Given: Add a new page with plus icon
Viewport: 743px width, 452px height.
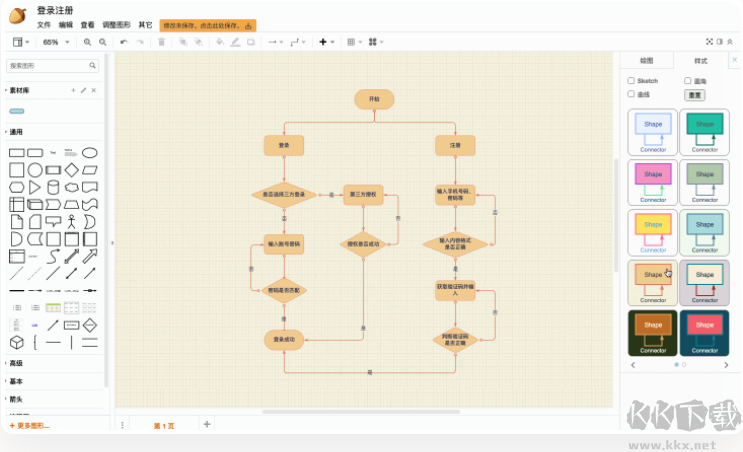Looking at the screenshot, I should [207, 424].
